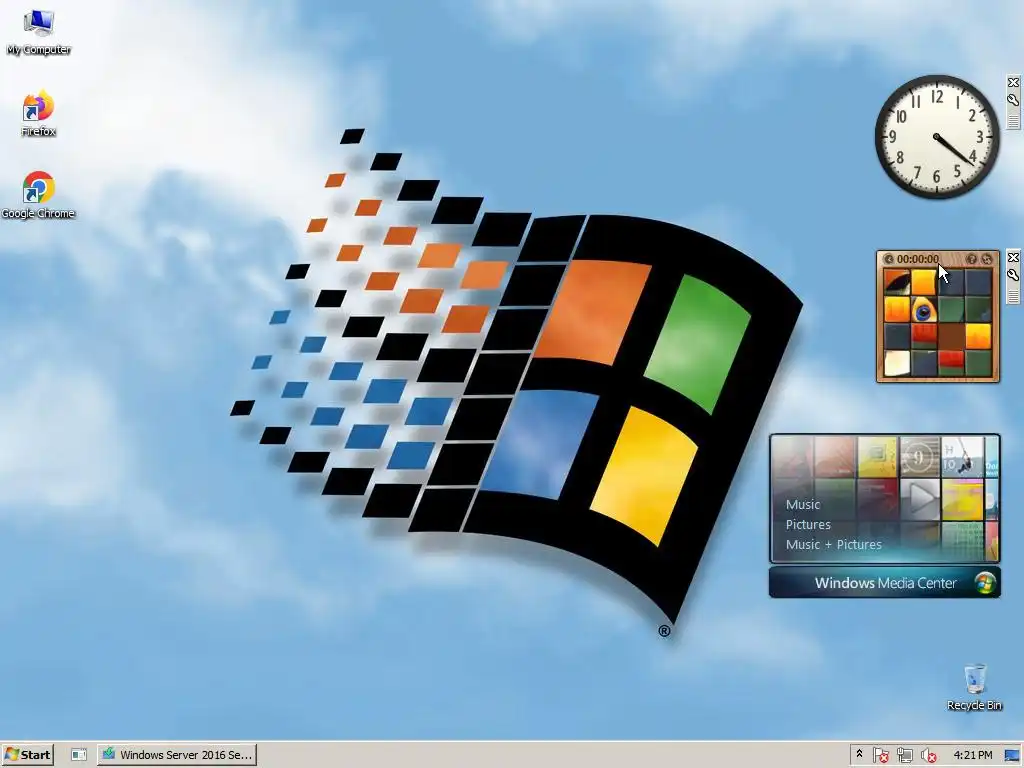Select the Google Chrome desktop shortcut

click(x=38, y=195)
